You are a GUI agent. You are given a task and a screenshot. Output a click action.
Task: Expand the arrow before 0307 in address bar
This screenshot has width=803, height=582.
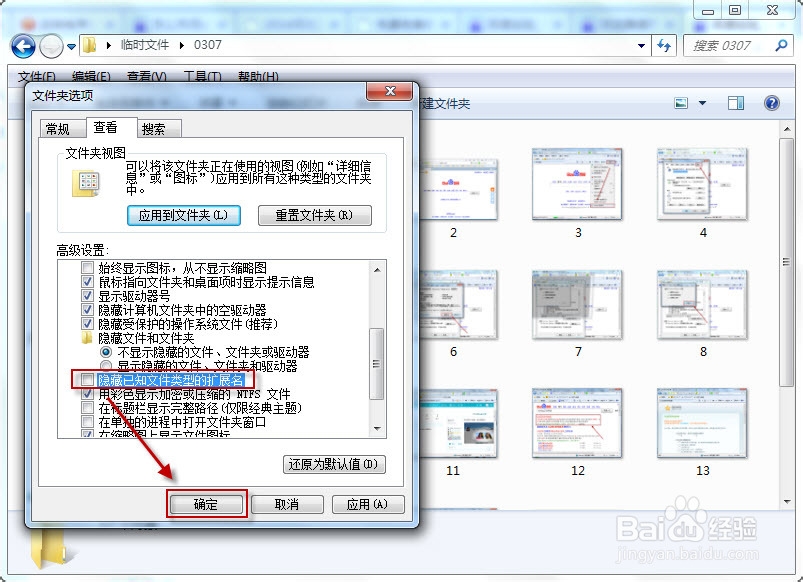coord(182,45)
